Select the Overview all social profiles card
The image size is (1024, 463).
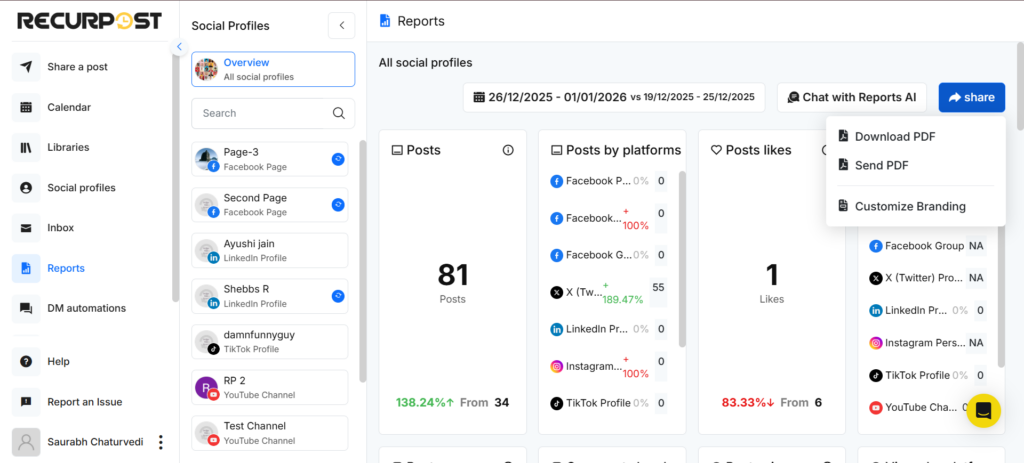coord(273,69)
